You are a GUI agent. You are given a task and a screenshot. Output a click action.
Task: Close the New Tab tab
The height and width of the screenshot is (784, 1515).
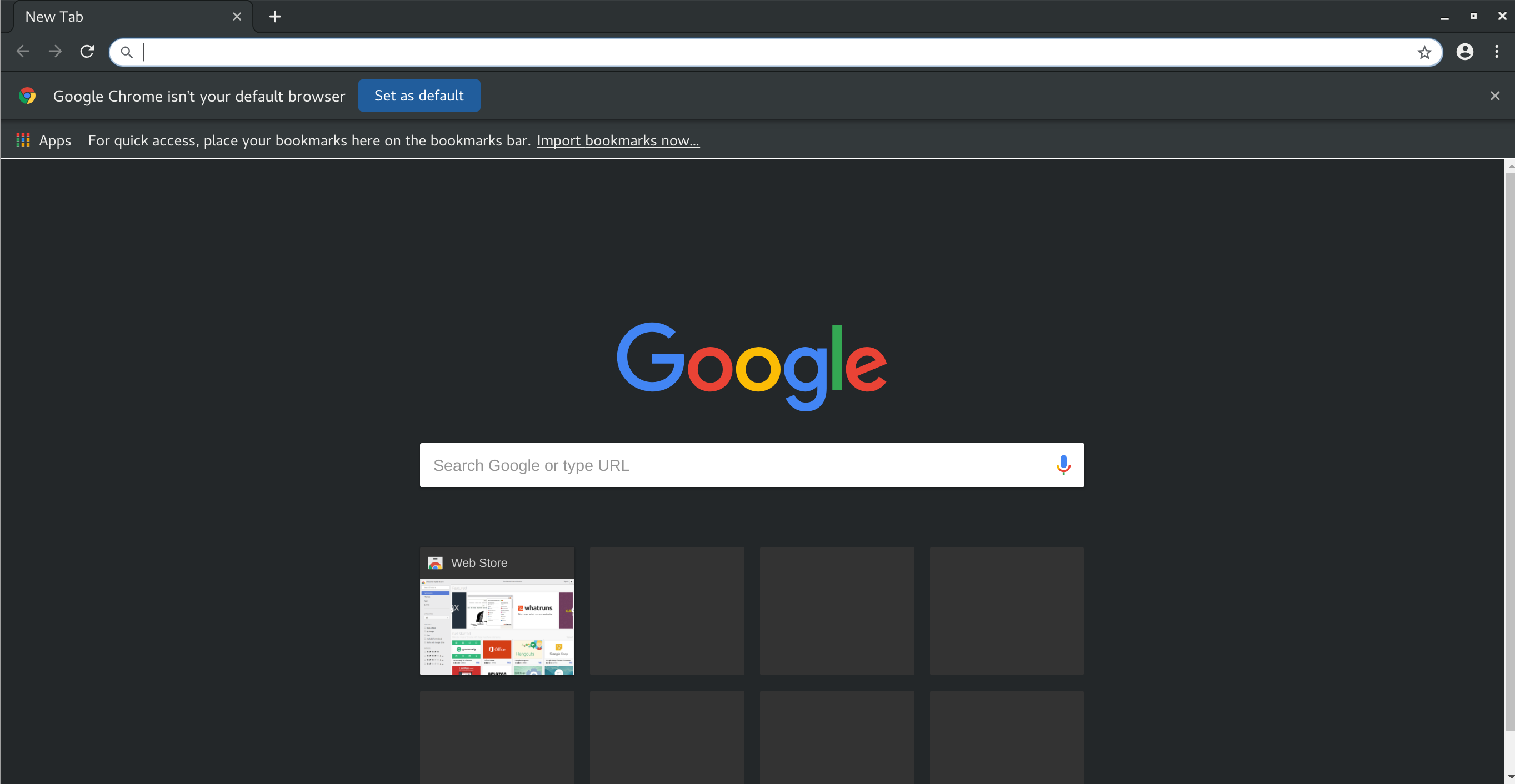click(237, 17)
